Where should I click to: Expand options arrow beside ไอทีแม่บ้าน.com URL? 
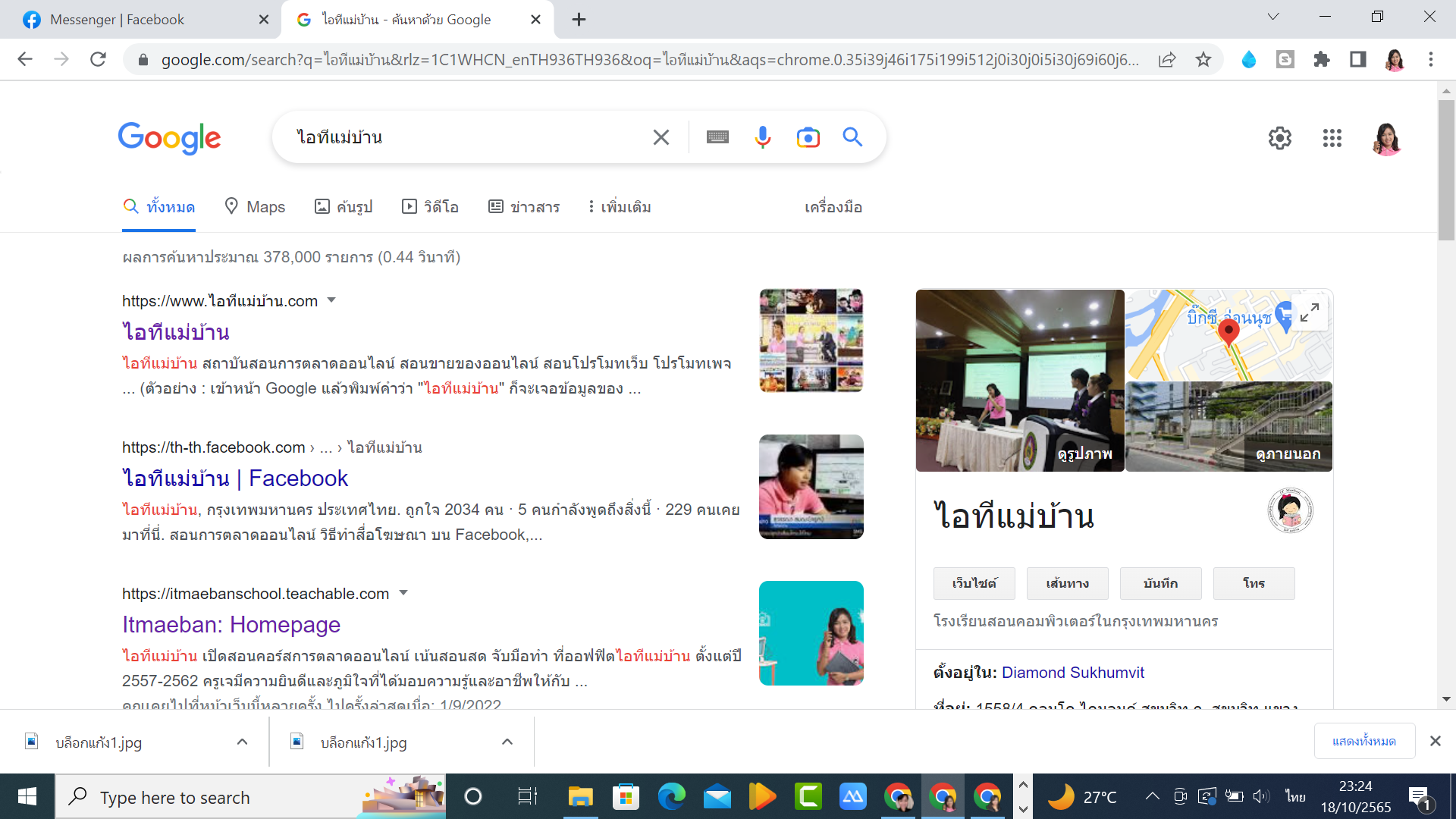click(x=331, y=300)
